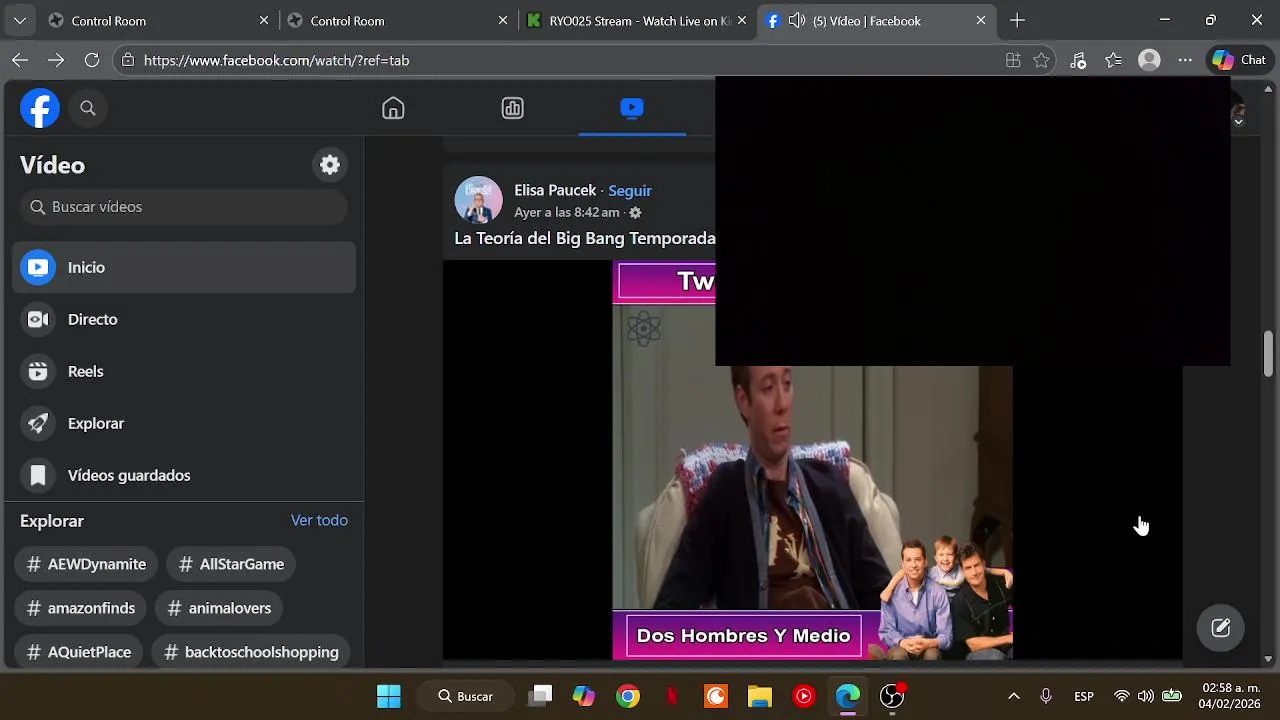The height and width of the screenshot is (720, 1280).
Task: Click the post timestamp Ayer a las 8:42 am
Action: tap(567, 213)
